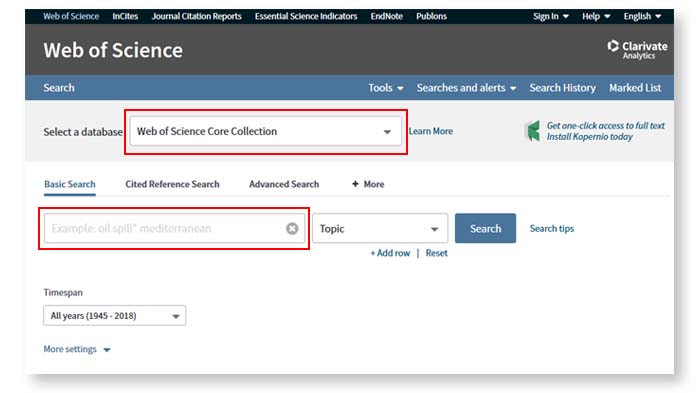Open the Tools menu
The height and width of the screenshot is (393, 700).
coord(386,88)
